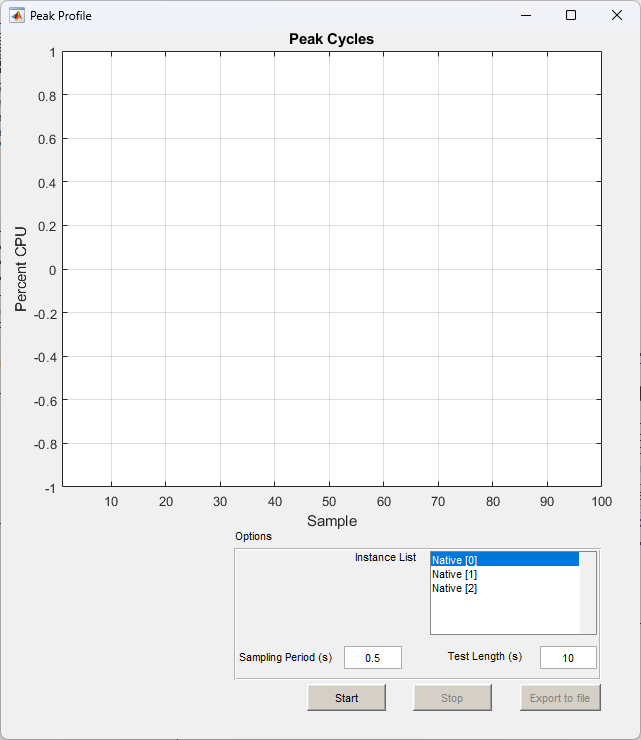This screenshot has width=641, height=740.
Task: Click the Instance List label
Action: tap(385, 557)
